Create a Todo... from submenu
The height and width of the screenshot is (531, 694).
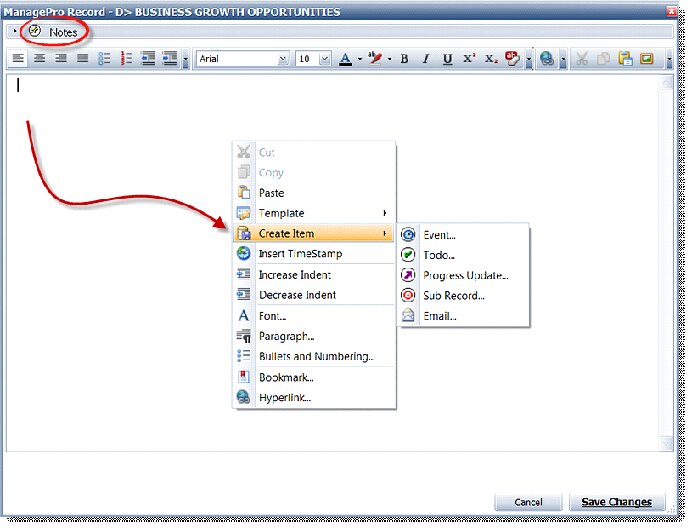point(463,255)
